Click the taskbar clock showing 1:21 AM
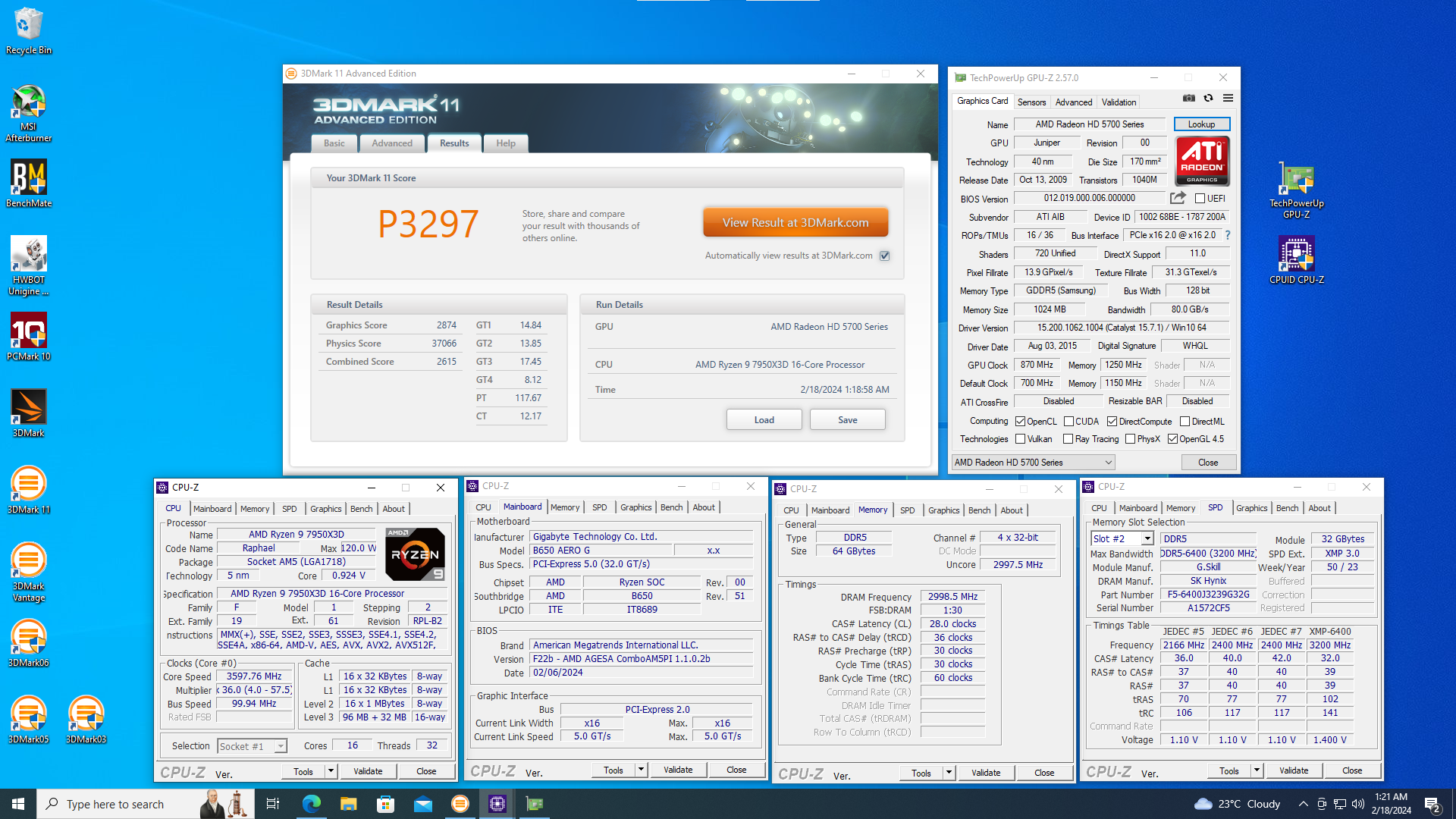 click(1391, 804)
